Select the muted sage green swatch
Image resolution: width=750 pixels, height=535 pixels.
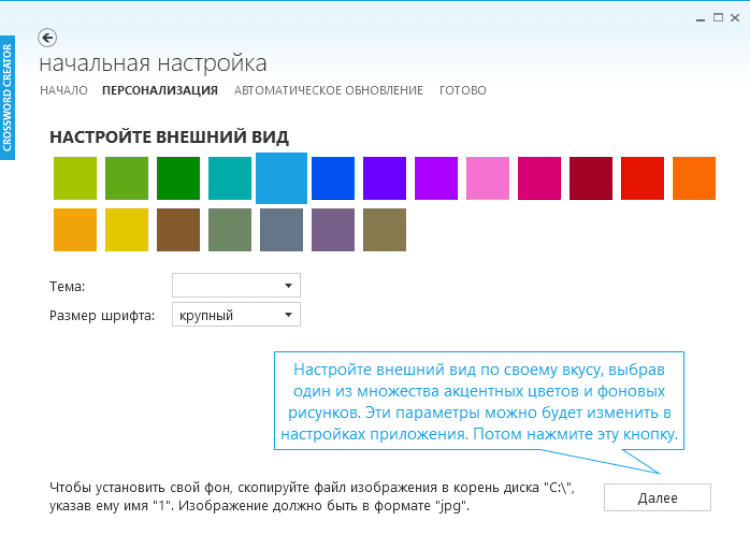click(x=230, y=229)
